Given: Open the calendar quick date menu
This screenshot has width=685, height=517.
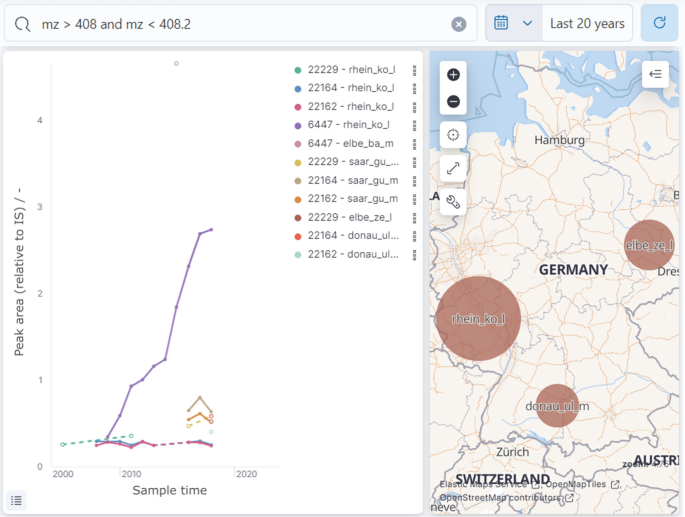Looking at the screenshot, I should 513,23.
